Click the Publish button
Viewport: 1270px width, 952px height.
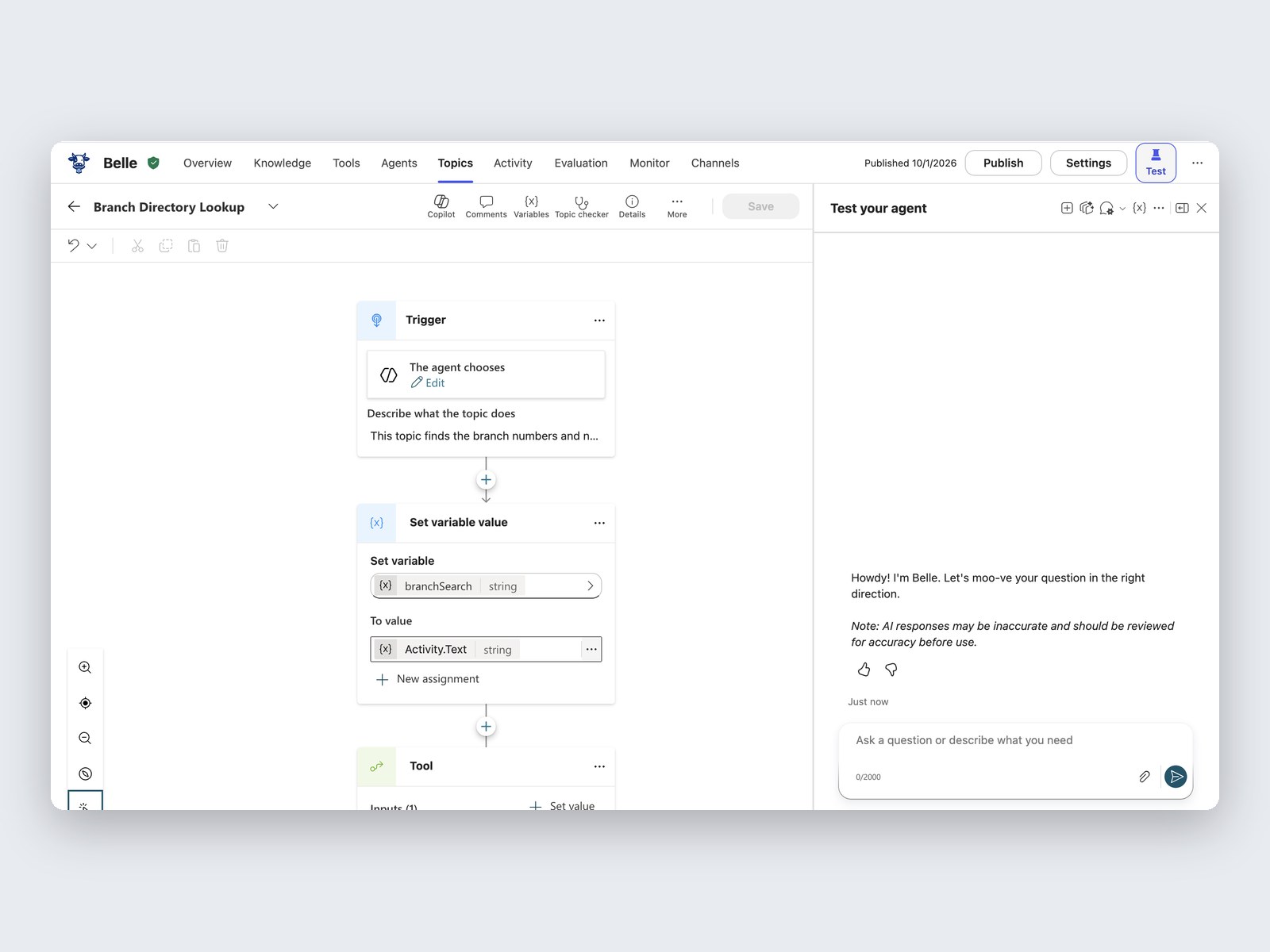tap(1003, 163)
